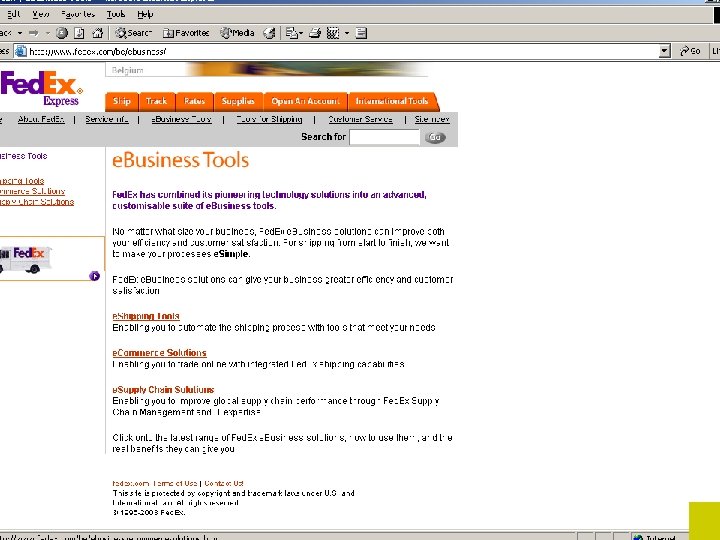Open the Tools for Shipping navigation link
Screen dimensions: 720x540
[x=270, y=119]
